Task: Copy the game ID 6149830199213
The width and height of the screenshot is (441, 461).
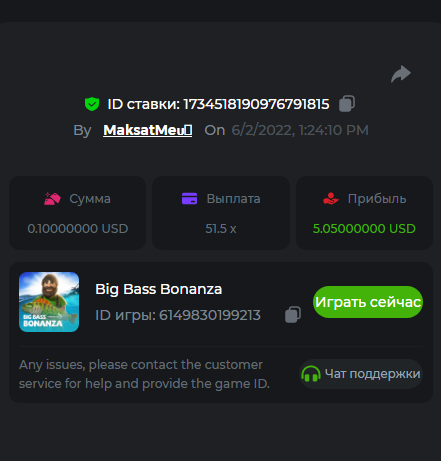Action: (293, 314)
